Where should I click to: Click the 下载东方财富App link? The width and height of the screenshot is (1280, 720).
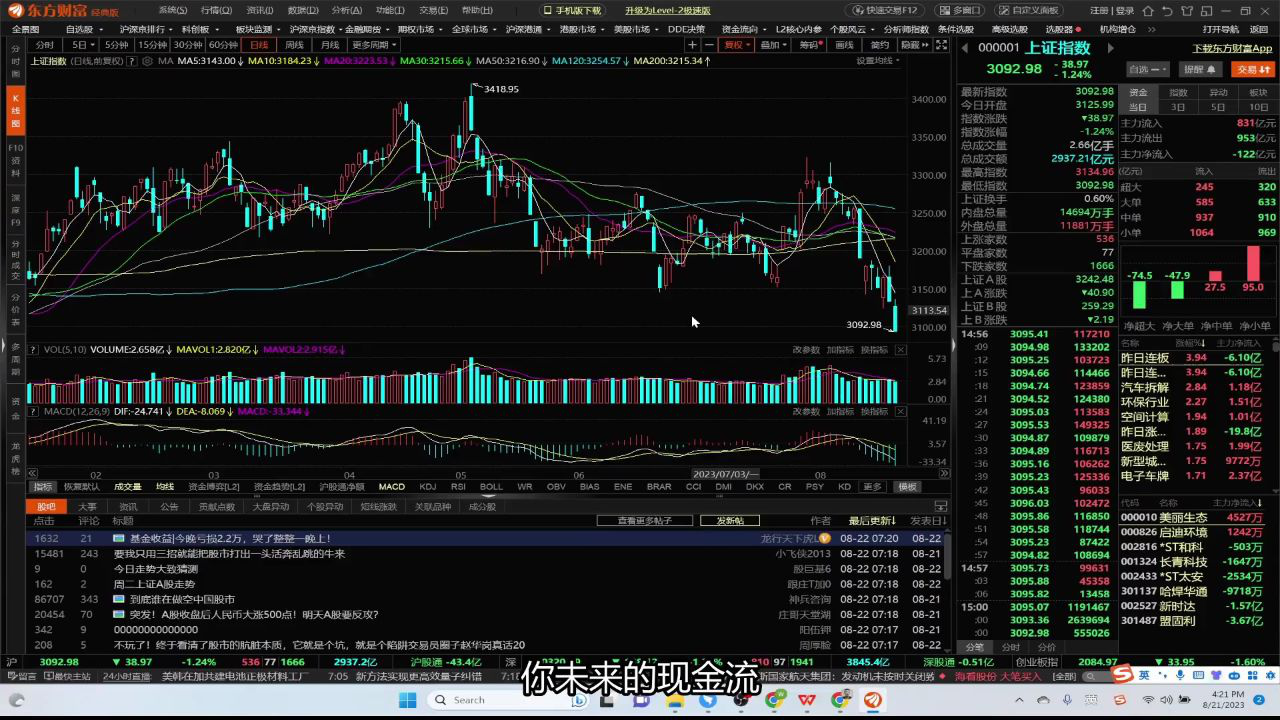pos(1232,48)
